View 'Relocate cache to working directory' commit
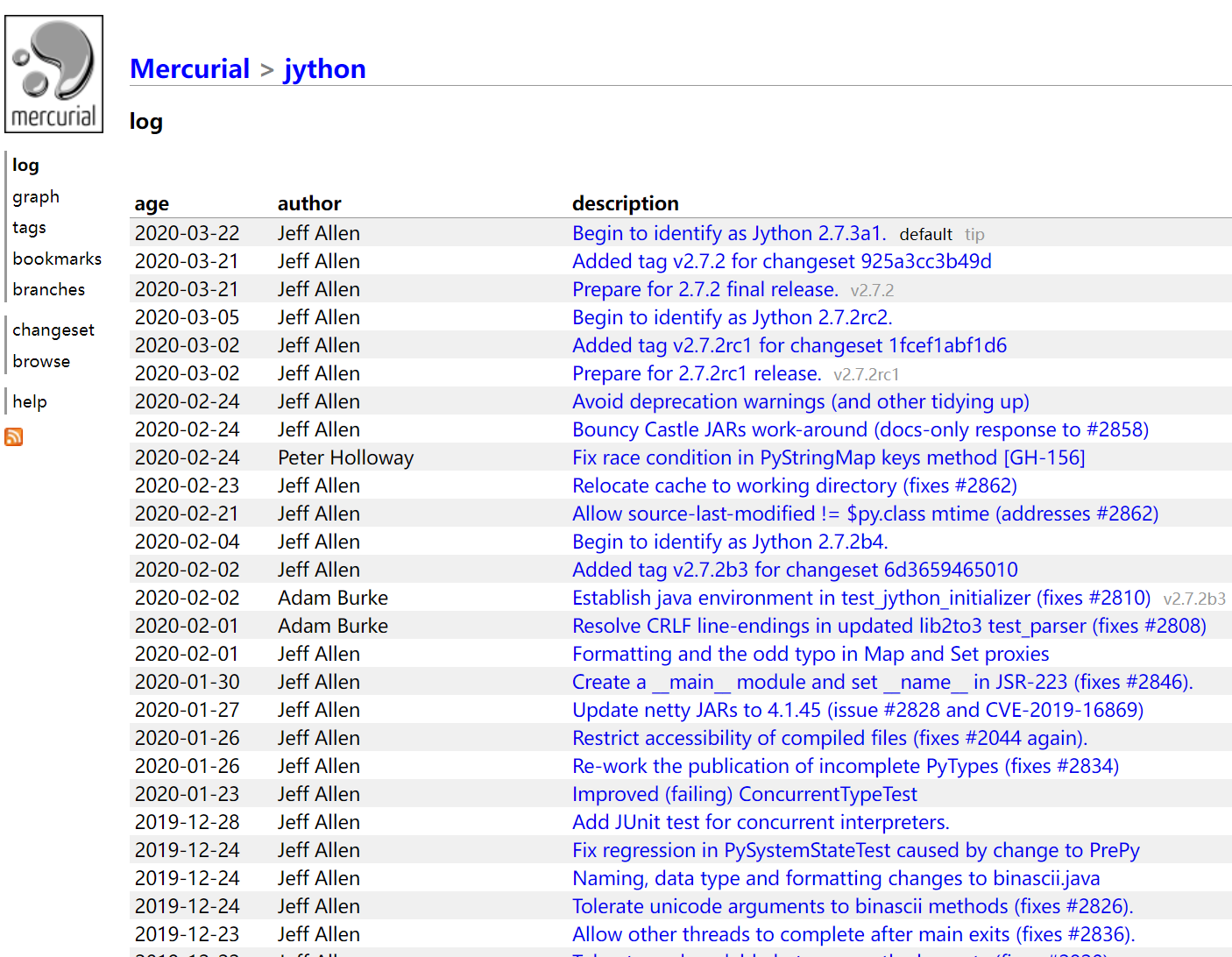 [795, 486]
